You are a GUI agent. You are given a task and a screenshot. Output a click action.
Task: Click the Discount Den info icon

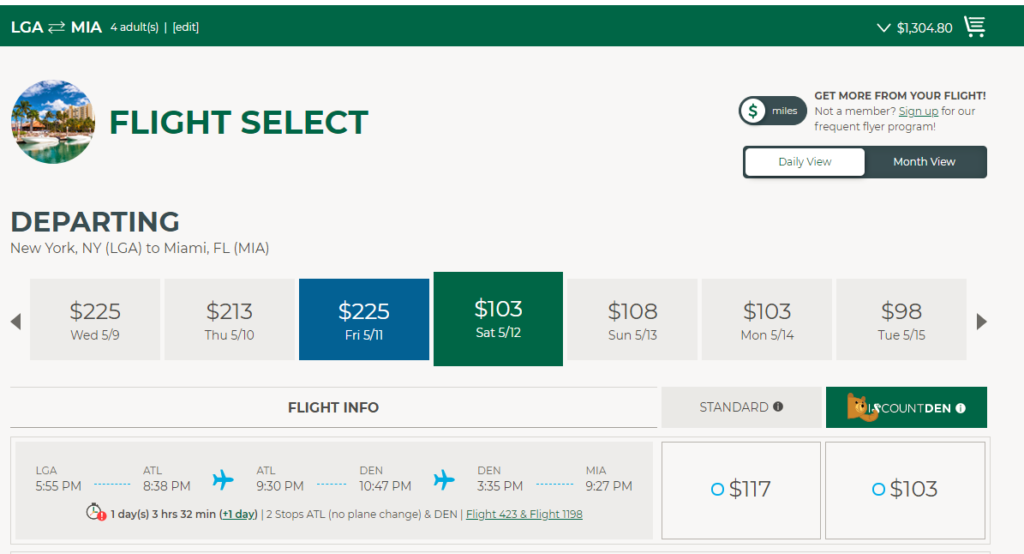tap(960, 408)
